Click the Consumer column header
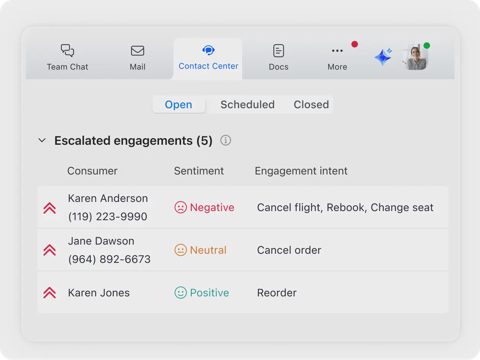 pyautogui.click(x=92, y=171)
